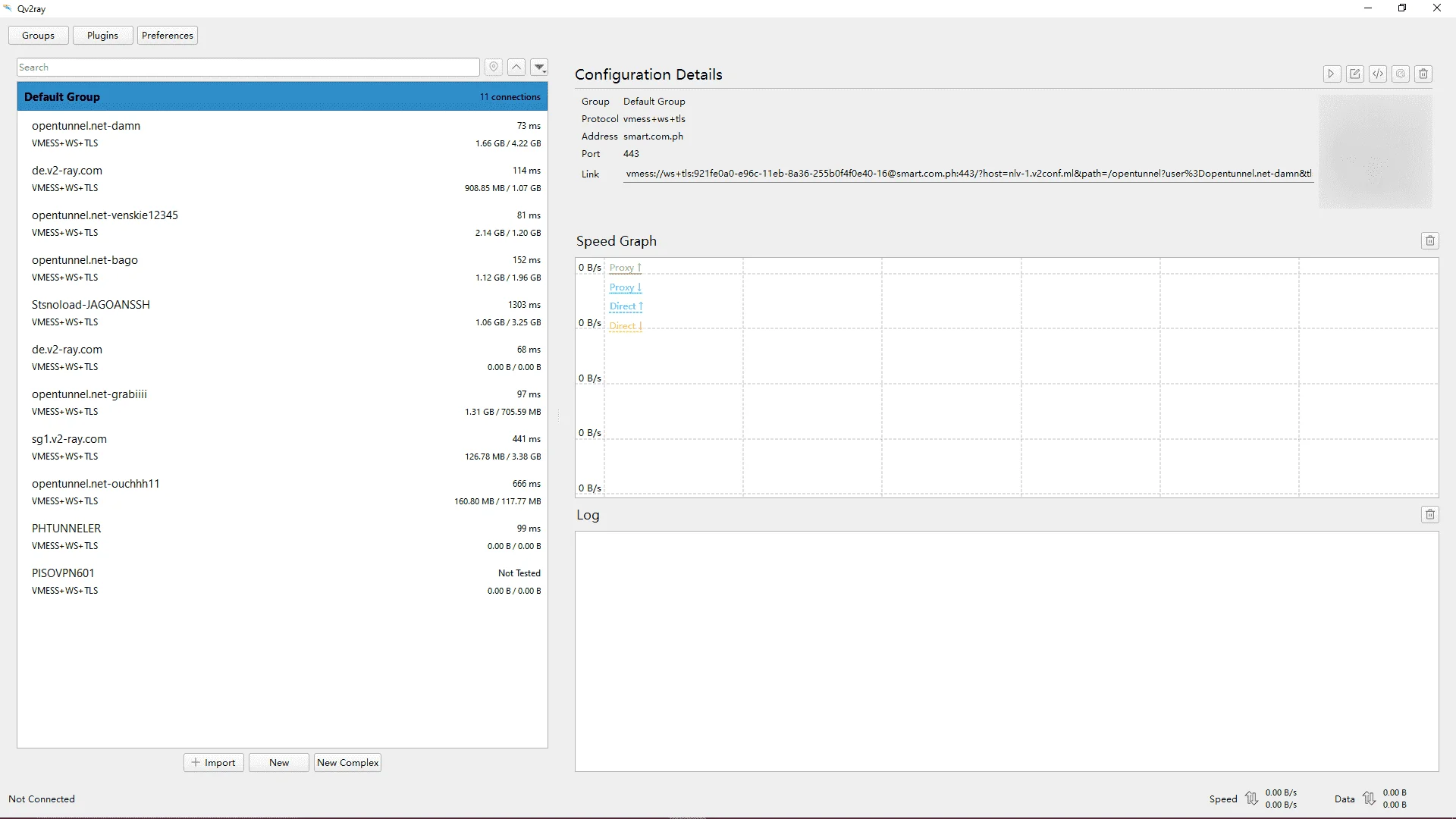
Task: Click inside the Log text area
Action: click(1006, 651)
